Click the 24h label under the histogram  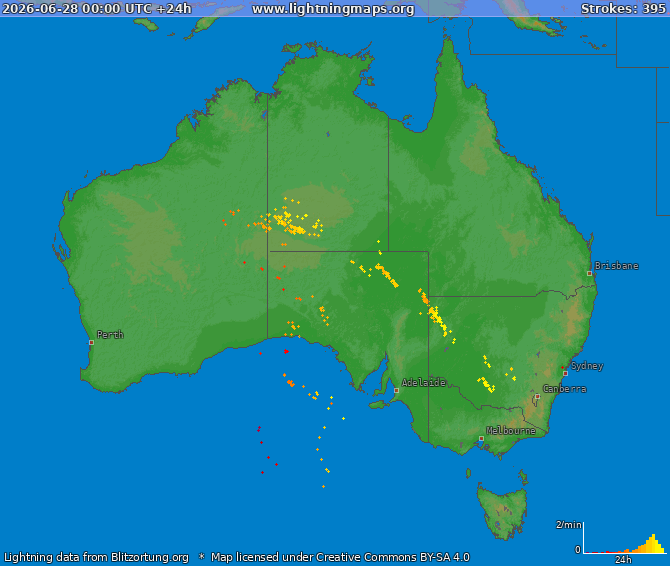click(623, 560)
